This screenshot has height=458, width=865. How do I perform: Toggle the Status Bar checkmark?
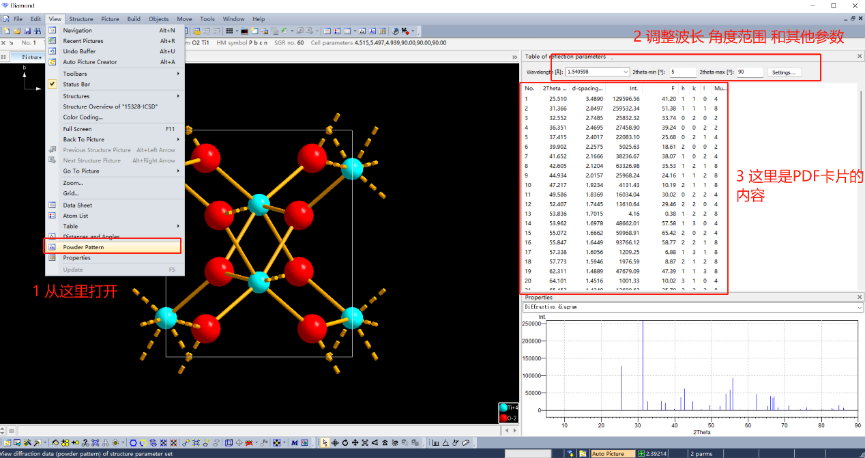click(53, 84)
